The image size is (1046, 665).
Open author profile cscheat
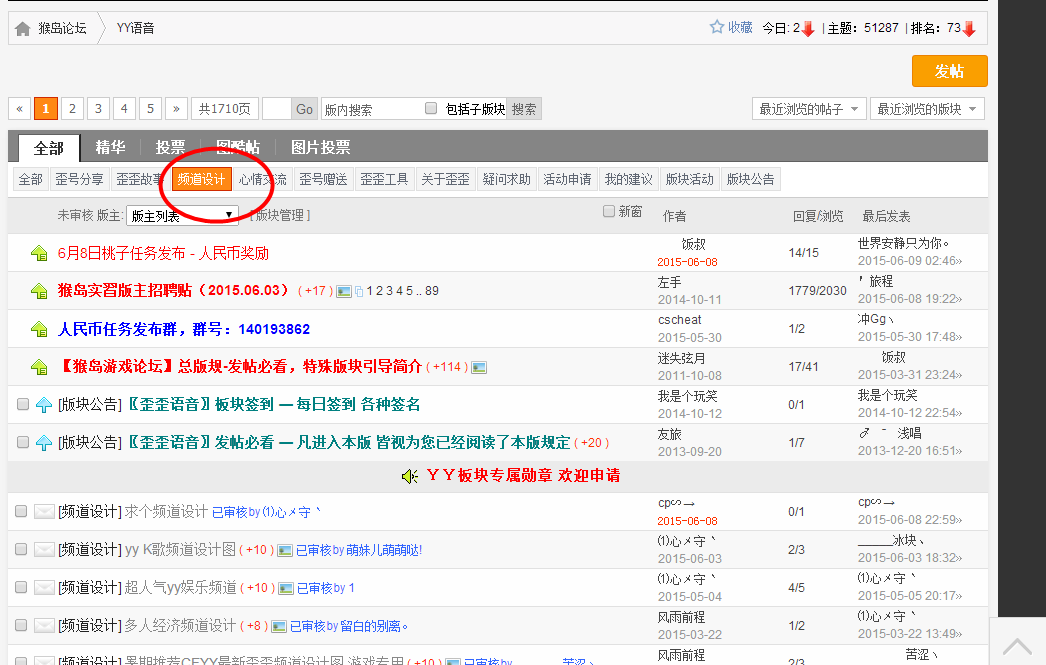(x=680, y=320)
